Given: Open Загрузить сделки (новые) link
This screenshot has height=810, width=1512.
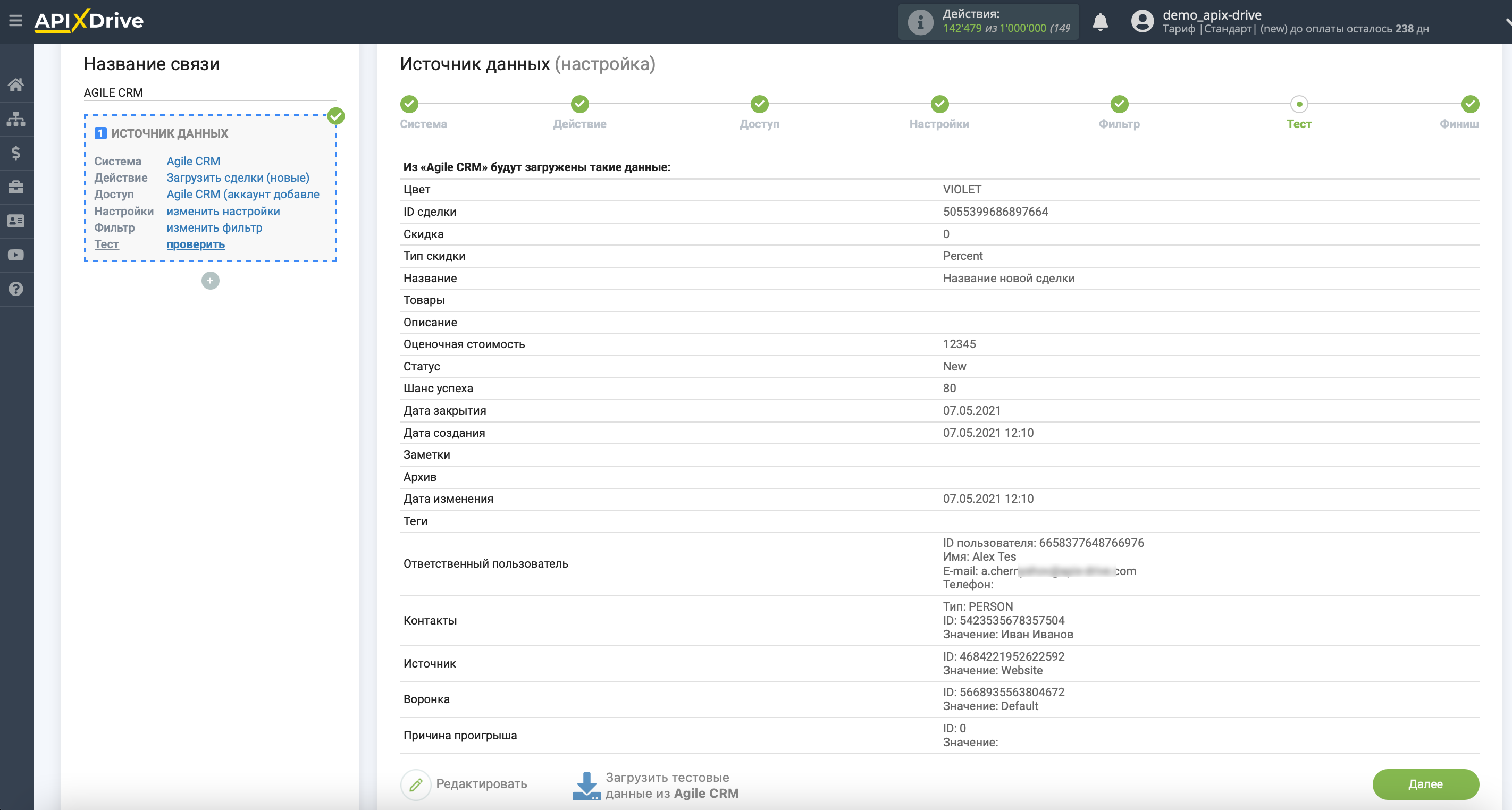Looking at the screenshot, I should coord(238,178).
